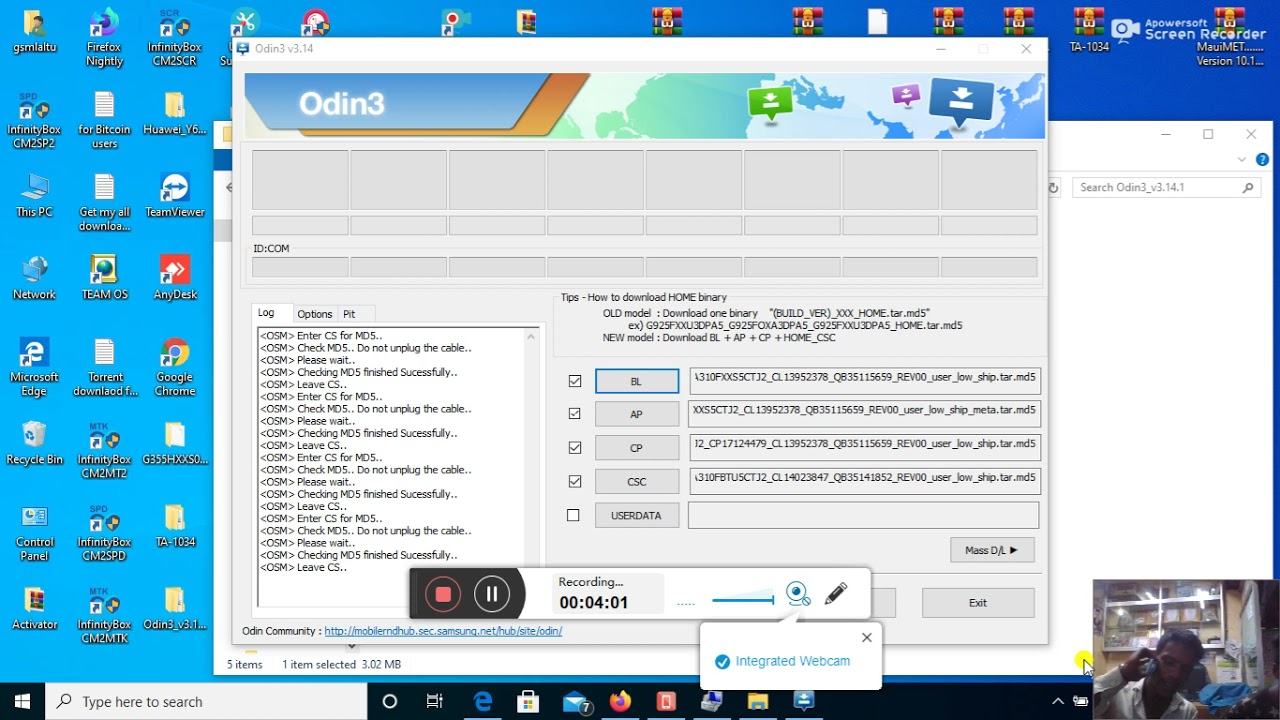Select the Huawei_Y6 folder on desktop
The width and height of the screenshot is (1280, 720).
coord(174,115)
